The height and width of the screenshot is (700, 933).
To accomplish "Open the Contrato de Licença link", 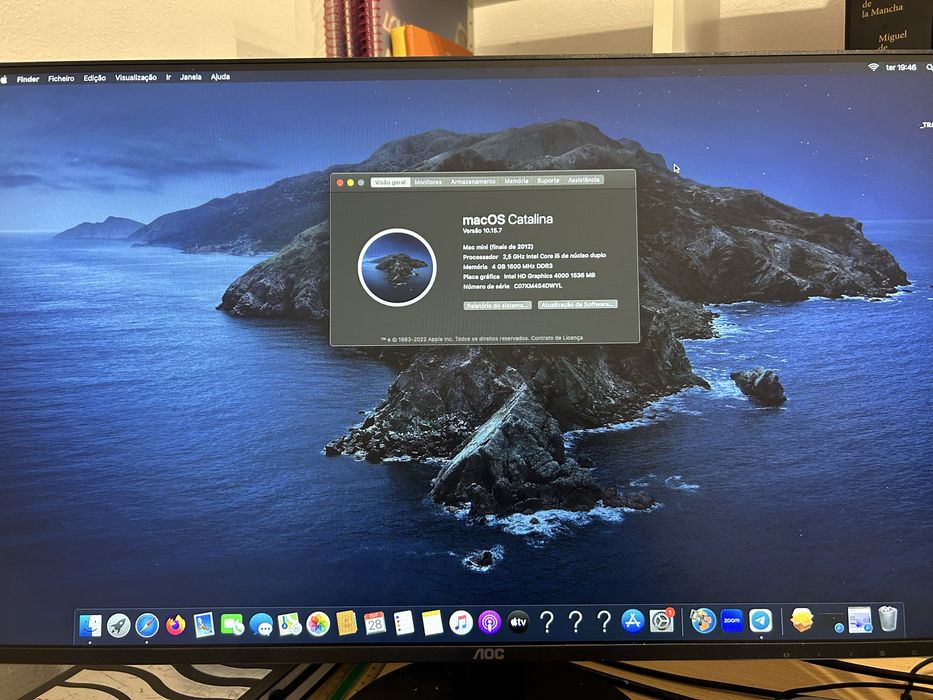I will coord(557,338).
